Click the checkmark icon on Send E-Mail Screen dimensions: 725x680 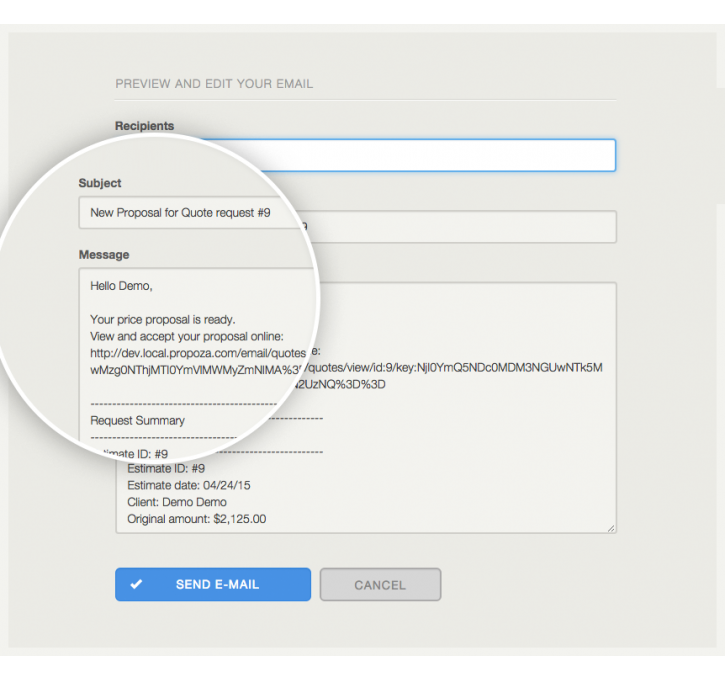136,584
